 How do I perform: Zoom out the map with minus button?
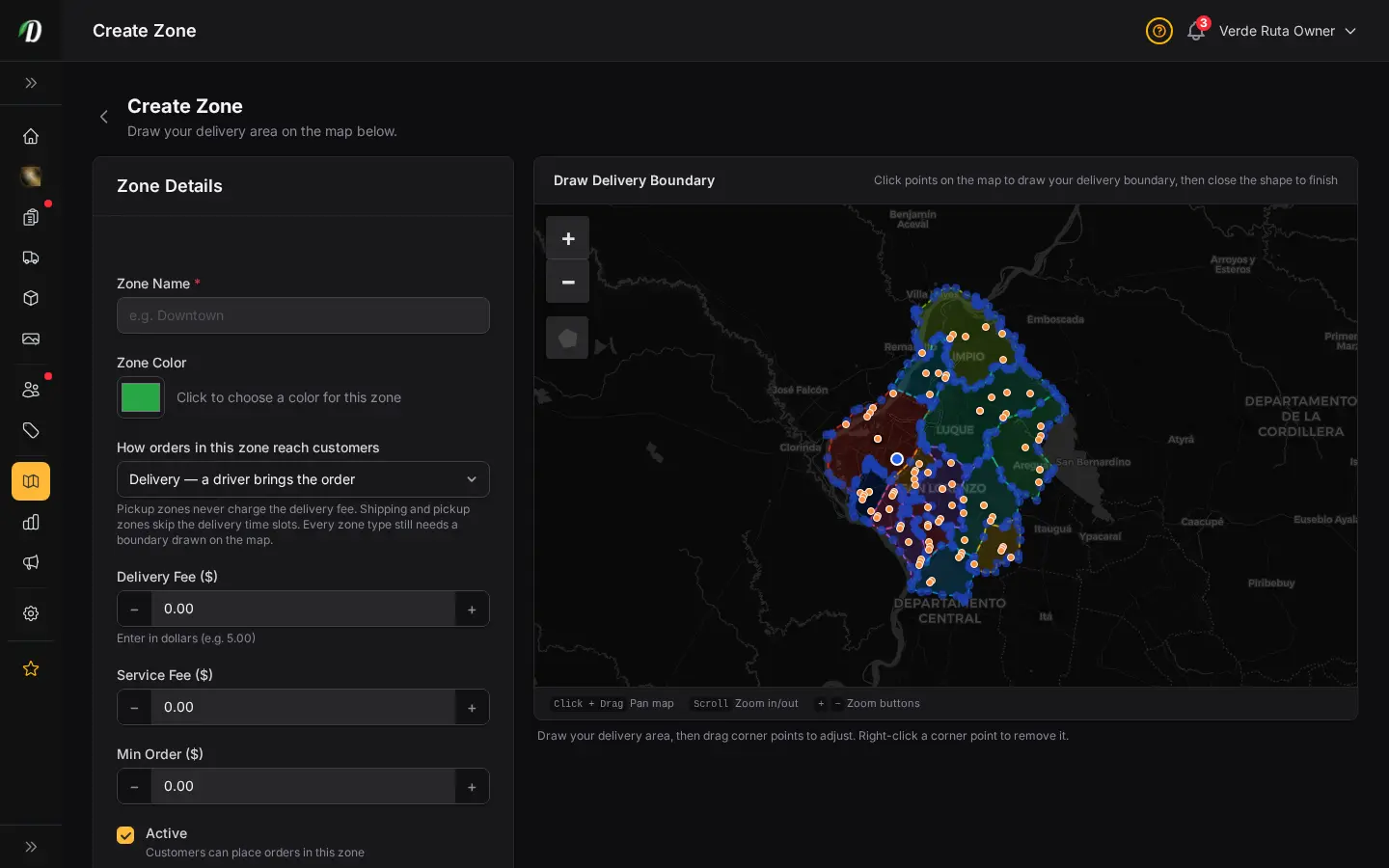[568, 282]
